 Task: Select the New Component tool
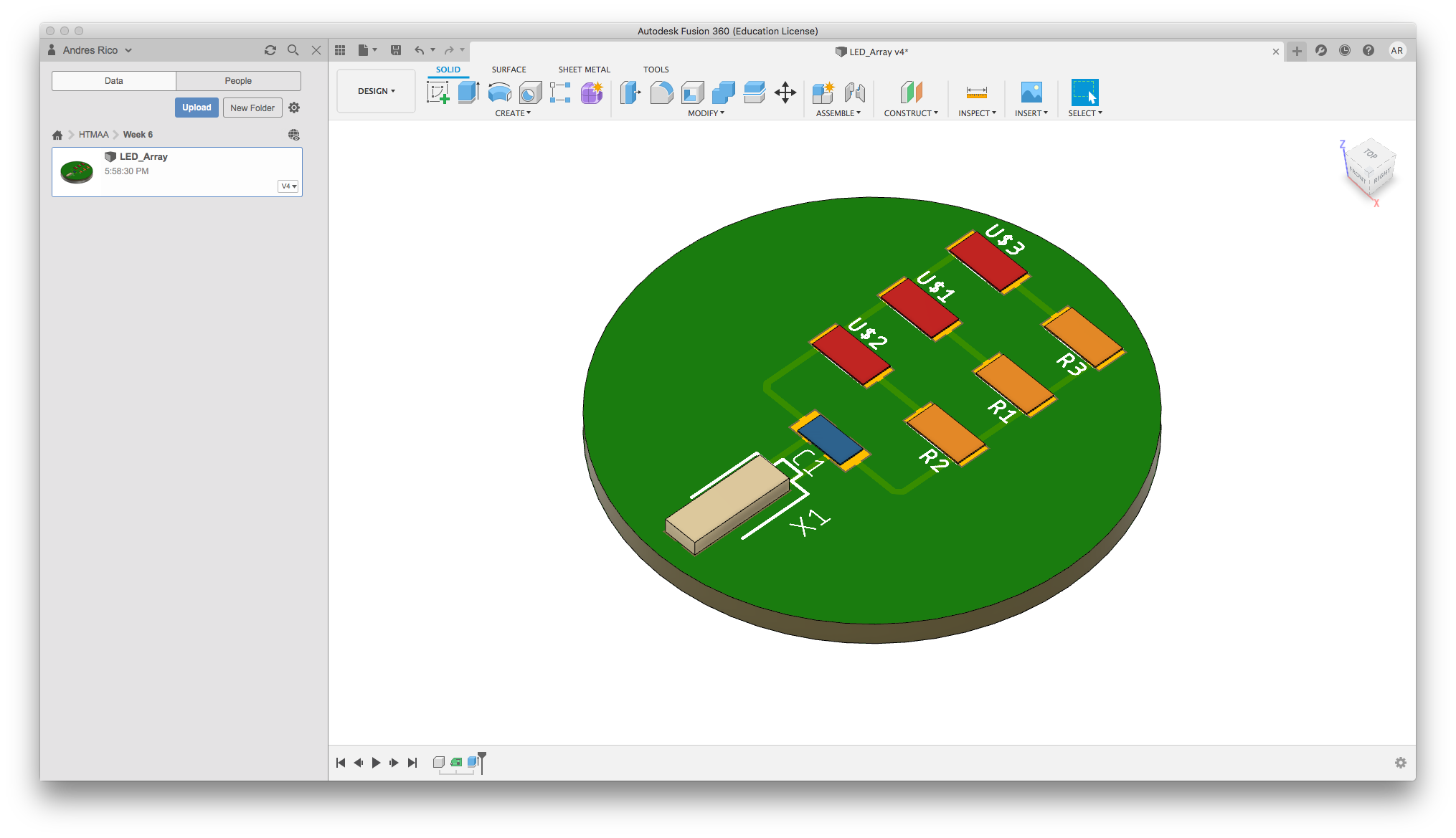(823, 92)
